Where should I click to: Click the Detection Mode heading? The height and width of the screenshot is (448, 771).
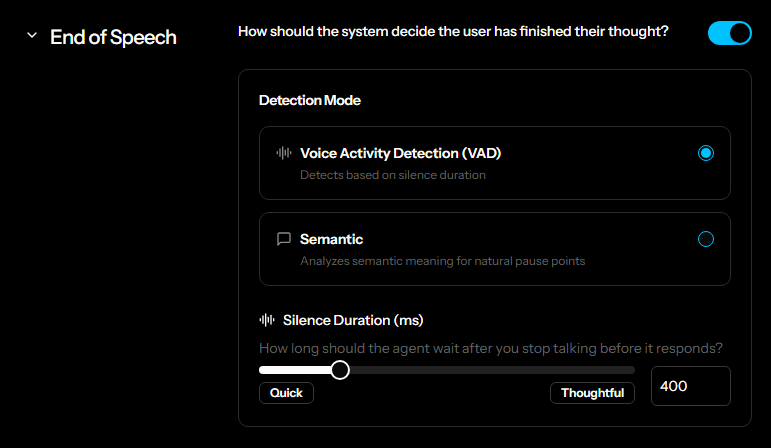pos(310,100)
